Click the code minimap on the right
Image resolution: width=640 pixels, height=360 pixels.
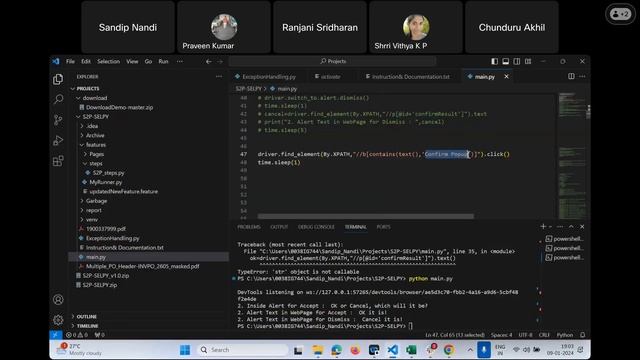click(x=572, y=155)
